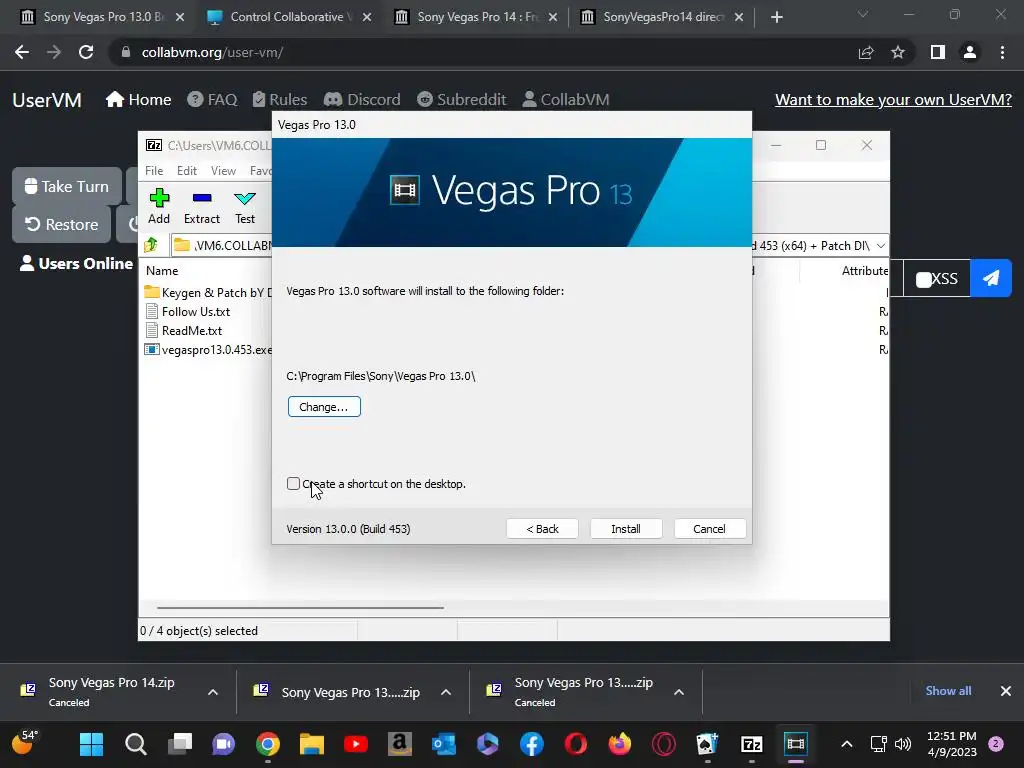Expand Sony Vegas Pro 14.zip download options
The width and height of the screenshot is (1024, 768).
[213, 692]
